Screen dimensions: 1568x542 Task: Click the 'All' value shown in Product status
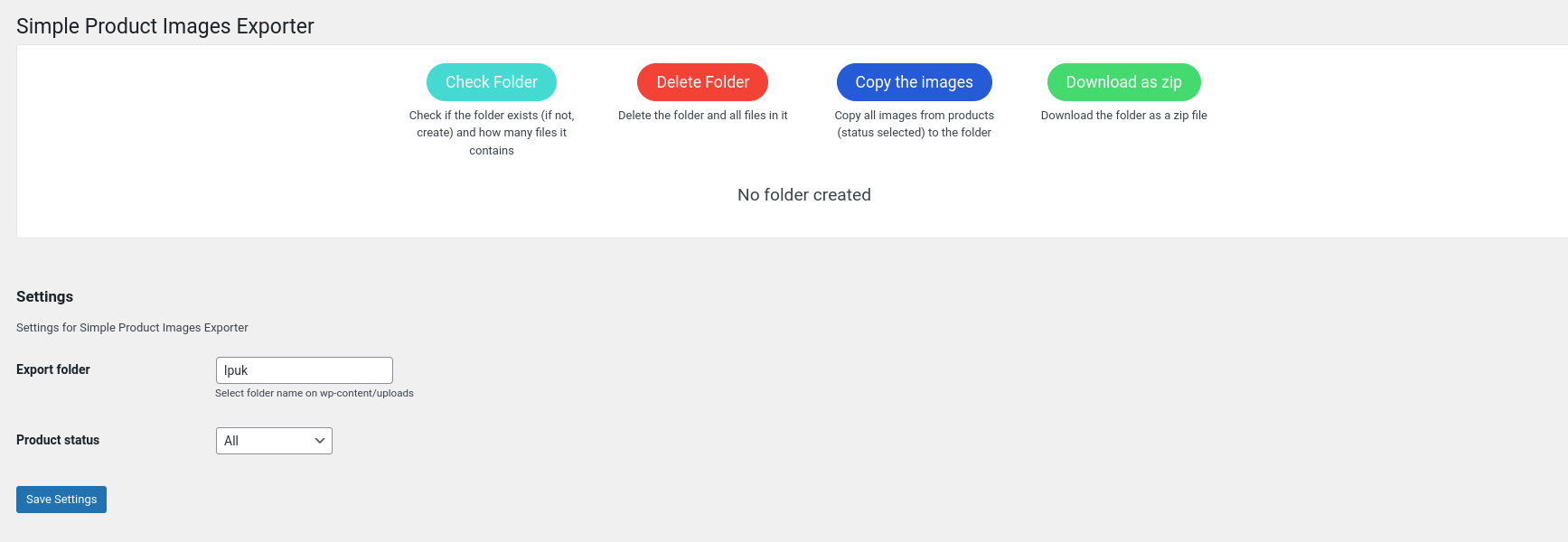pos(232,441)
